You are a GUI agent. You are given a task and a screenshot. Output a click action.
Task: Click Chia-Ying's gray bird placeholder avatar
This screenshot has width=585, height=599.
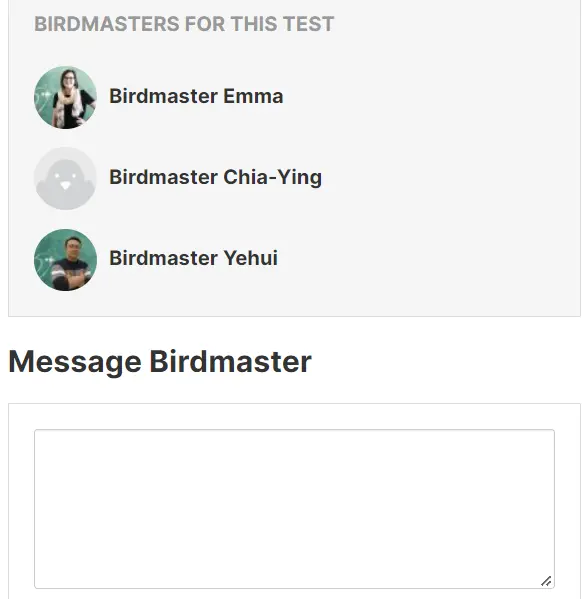(x=65, y=178)
